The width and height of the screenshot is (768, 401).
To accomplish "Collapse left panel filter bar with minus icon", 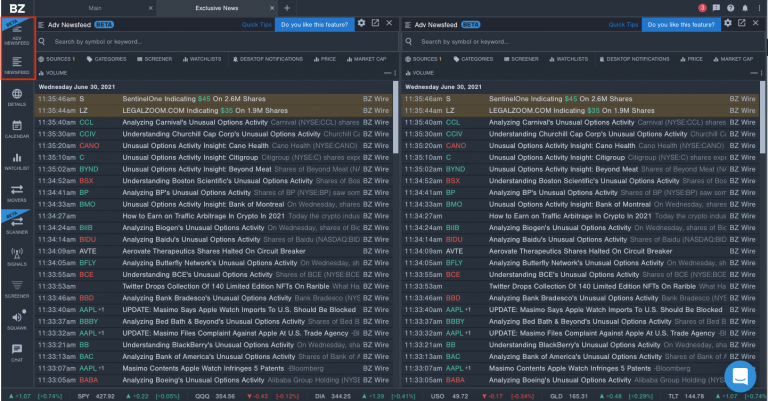I will click(x=386, y=73).
